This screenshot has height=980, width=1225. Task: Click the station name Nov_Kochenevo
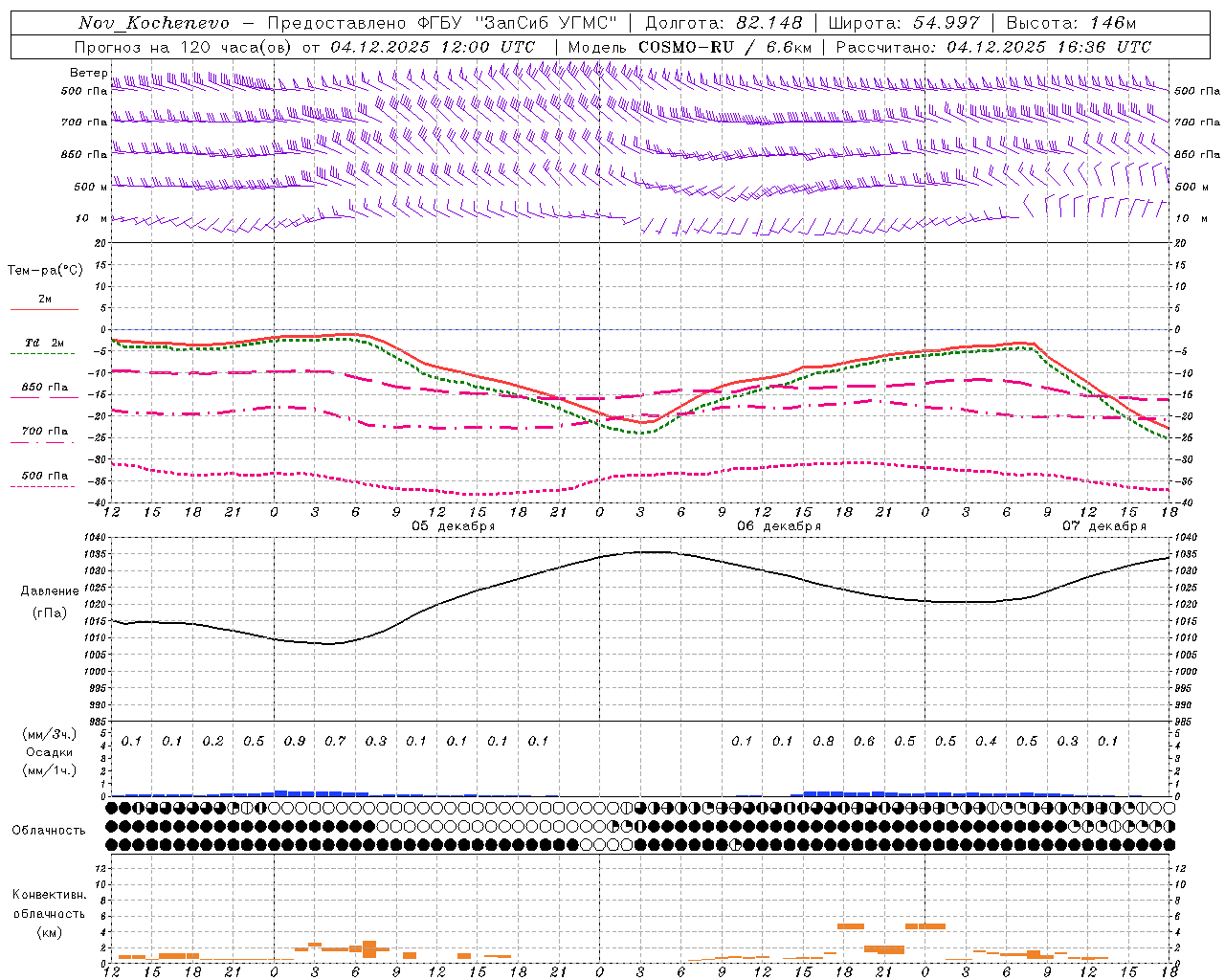tap(154, 23)
